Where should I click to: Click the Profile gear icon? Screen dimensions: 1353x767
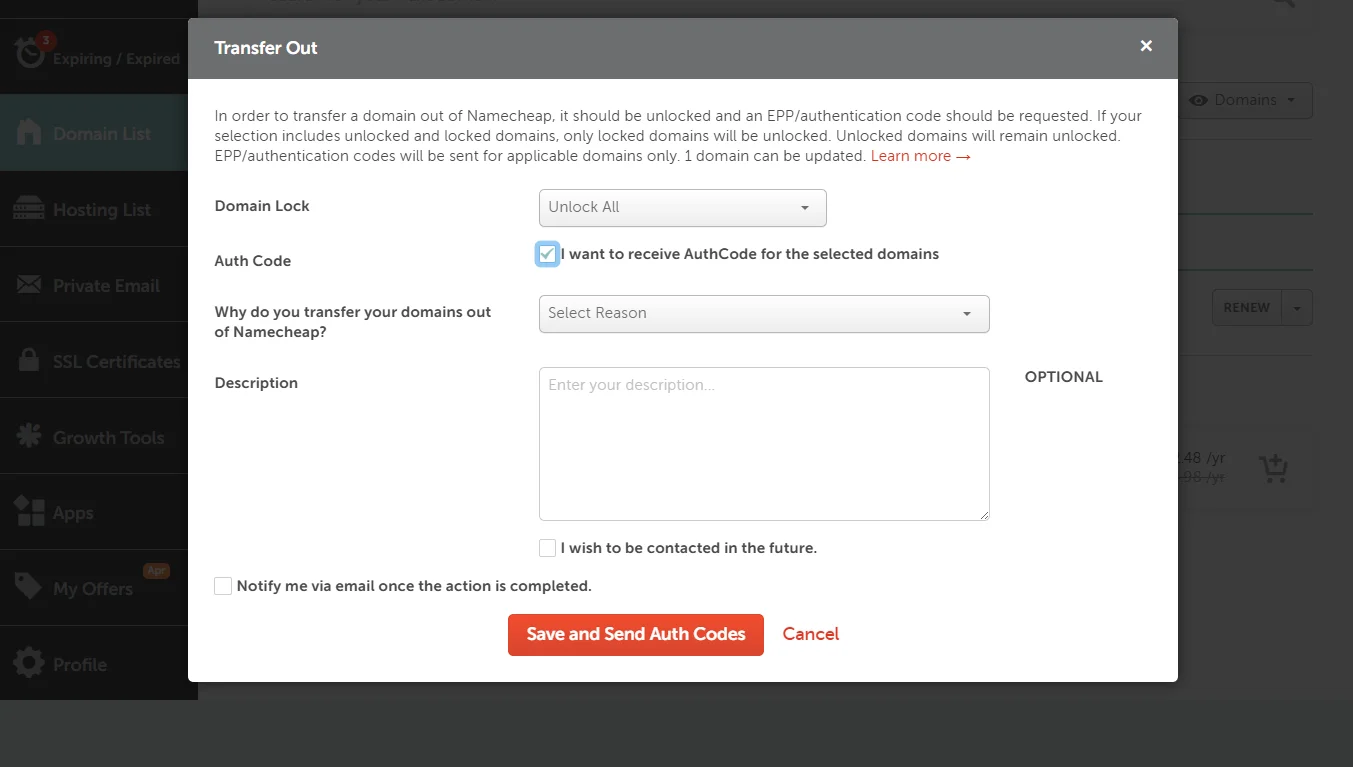coord(29,663)
